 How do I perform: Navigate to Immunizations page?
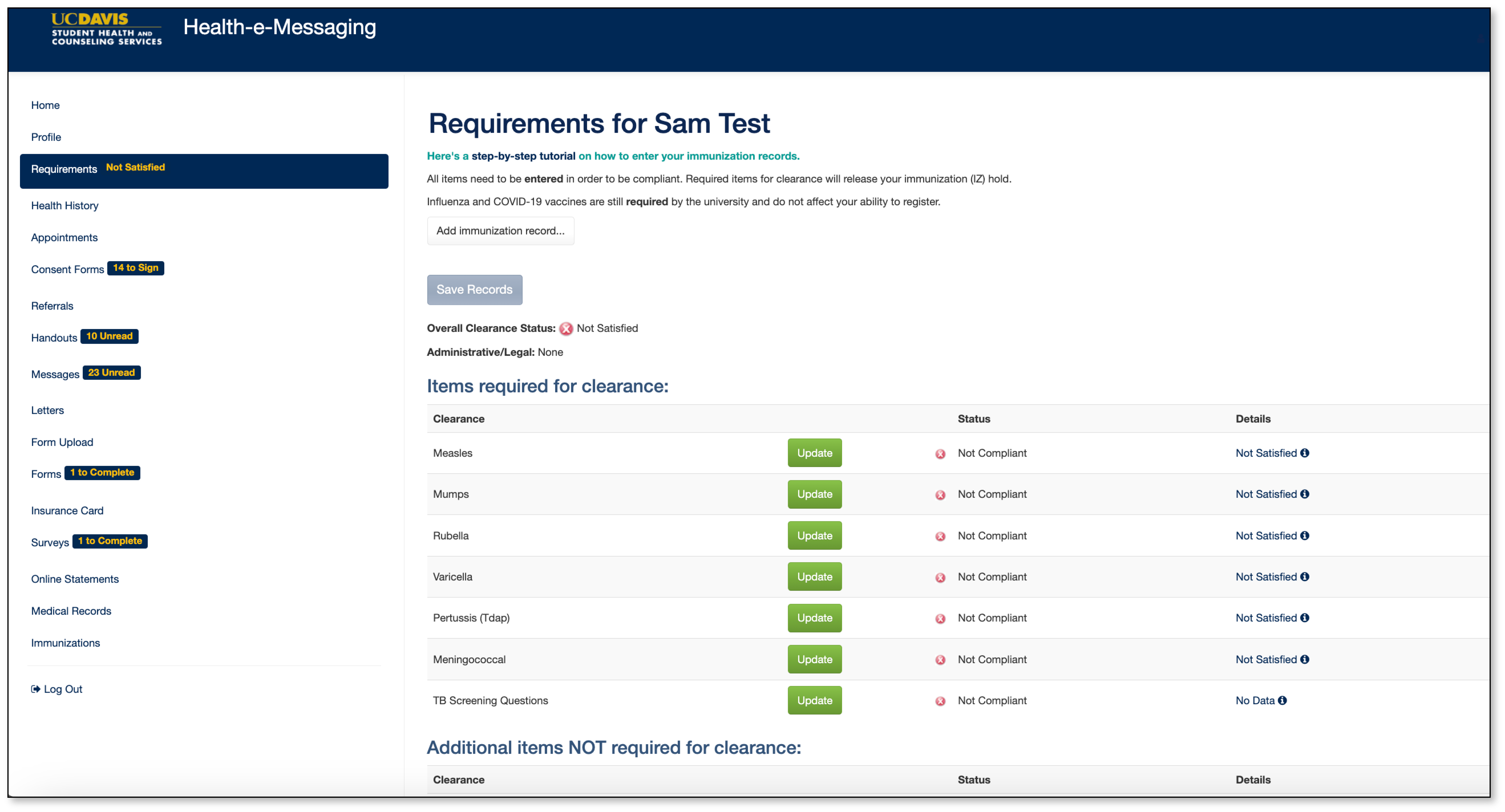pos(65,643)
